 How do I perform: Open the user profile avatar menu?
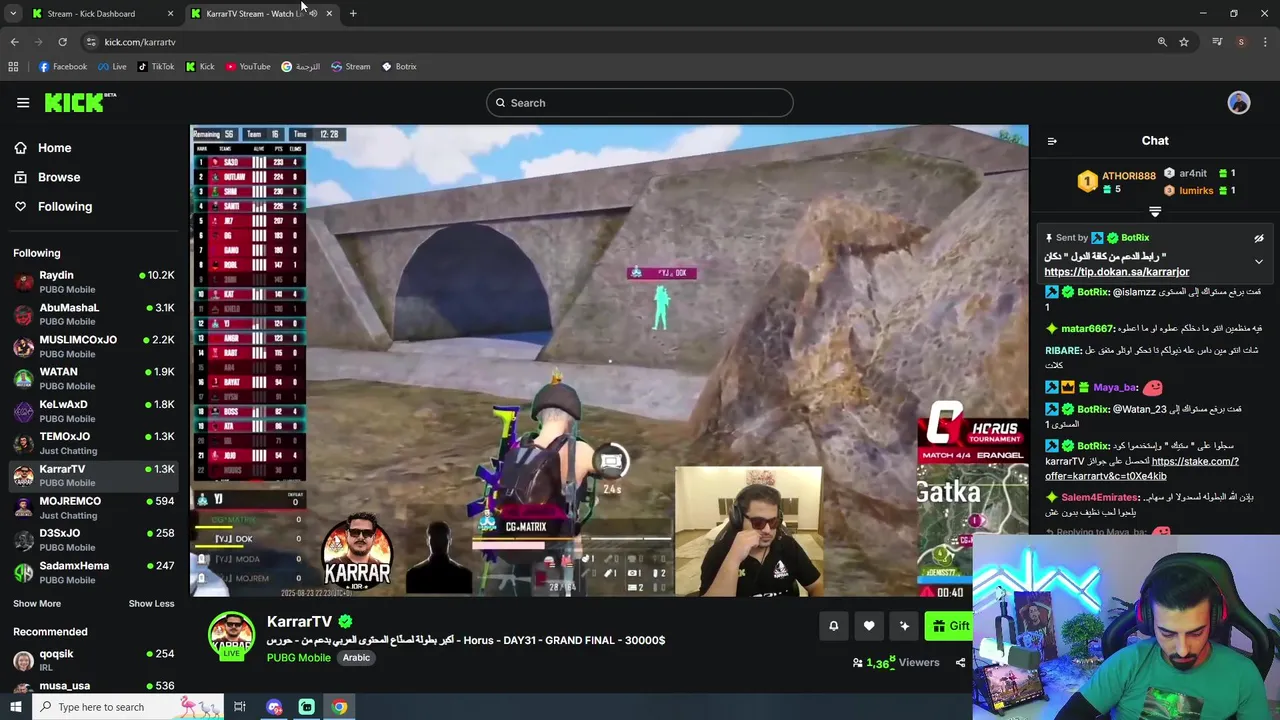pyautogui.click(x=1239, y=102)
